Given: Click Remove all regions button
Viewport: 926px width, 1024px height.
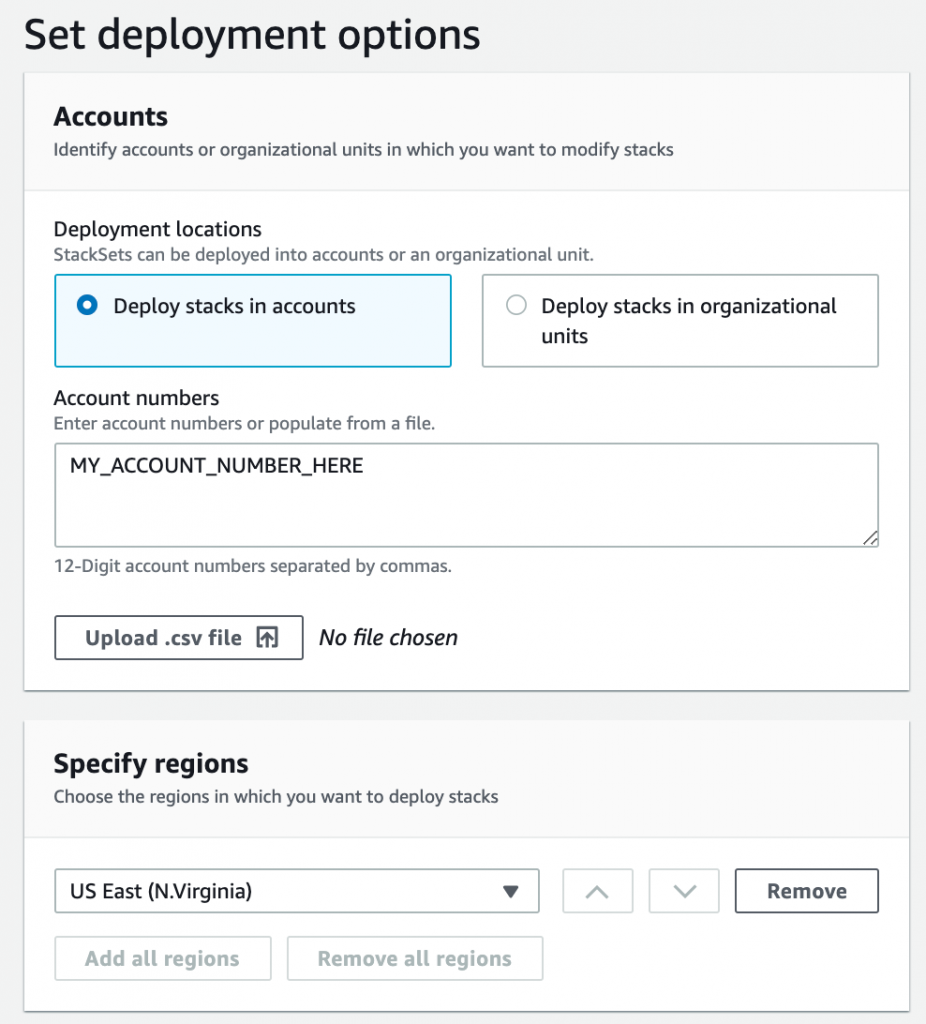Looking at the screenshot, I should tap(414, 958).
